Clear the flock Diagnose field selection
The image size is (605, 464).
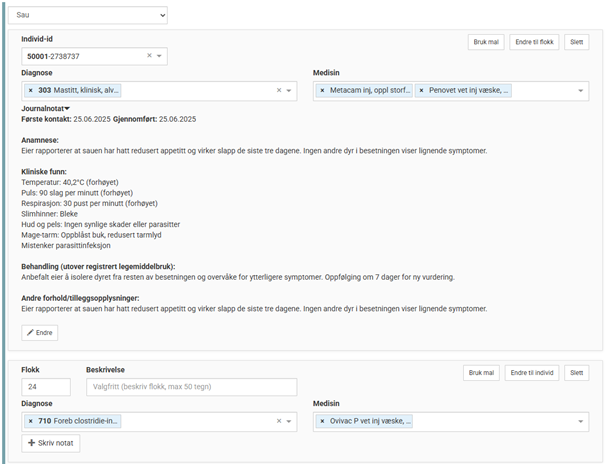(x=278, y=421)
